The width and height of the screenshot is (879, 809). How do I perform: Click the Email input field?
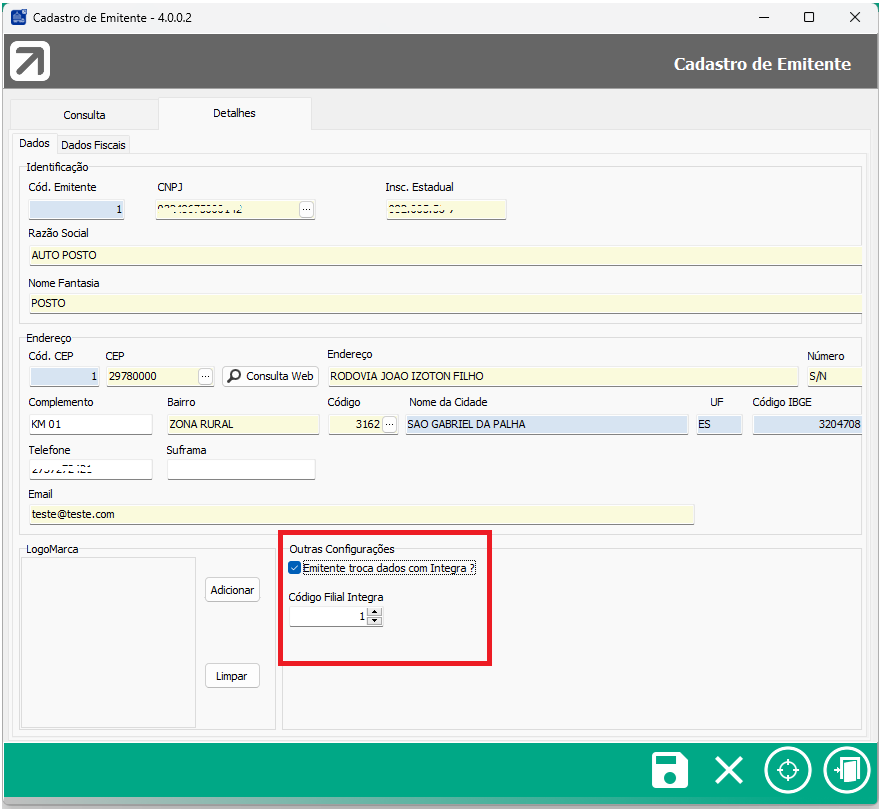point(360,514)
